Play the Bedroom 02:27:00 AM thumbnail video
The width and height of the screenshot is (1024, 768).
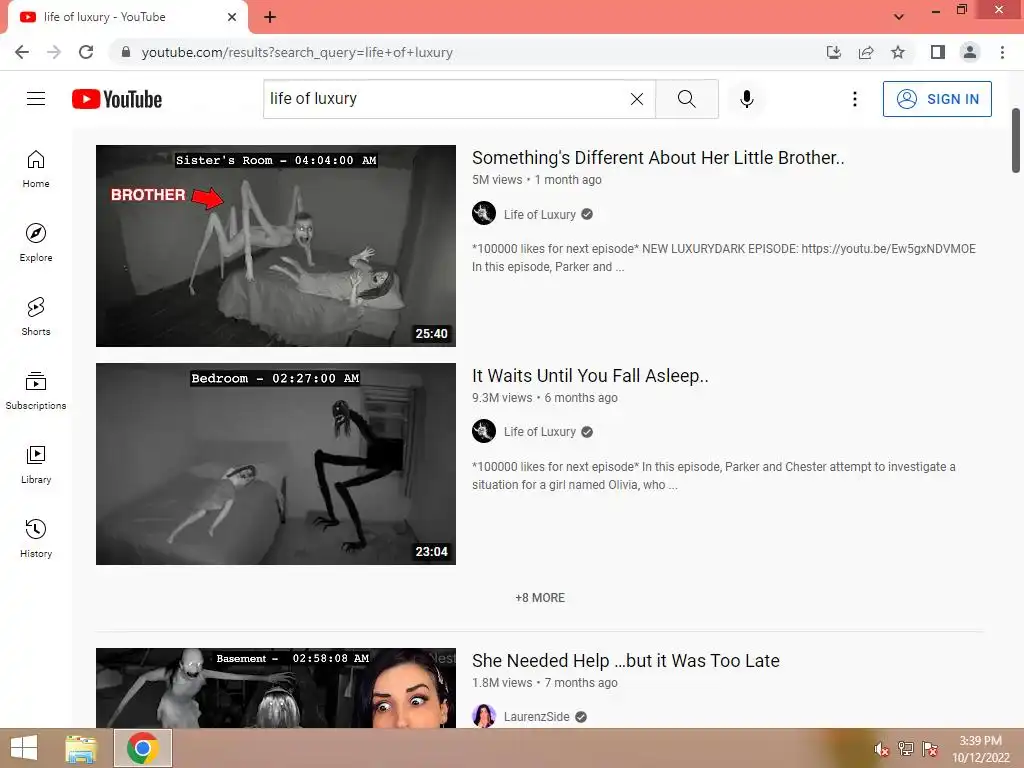(276, 464)
